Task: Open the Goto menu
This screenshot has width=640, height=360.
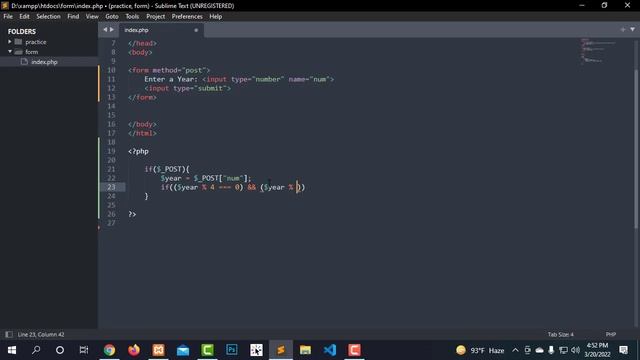Action: [112, 16]
